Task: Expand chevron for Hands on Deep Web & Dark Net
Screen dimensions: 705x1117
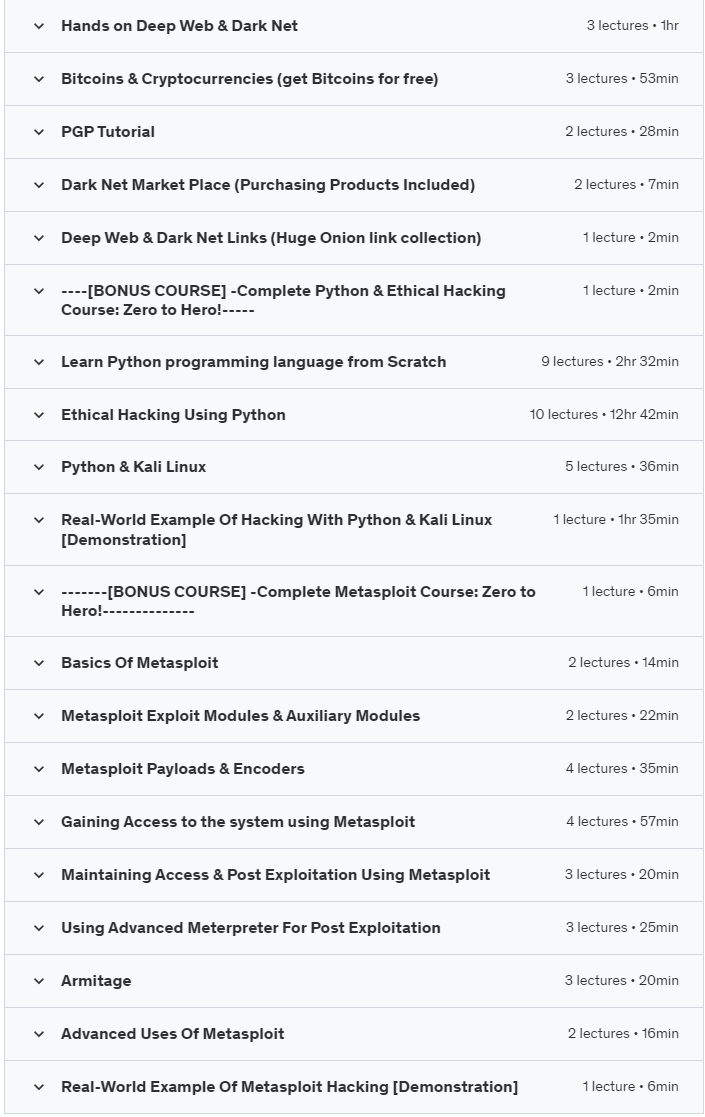Action: [39, 26]
